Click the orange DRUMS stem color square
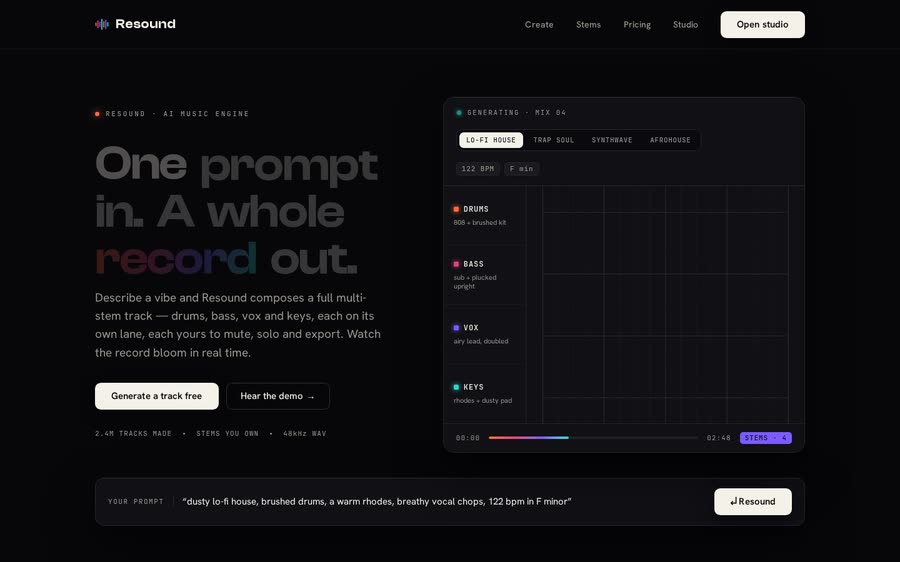Viewport: 900px width, 562px height. click(456, 209)
